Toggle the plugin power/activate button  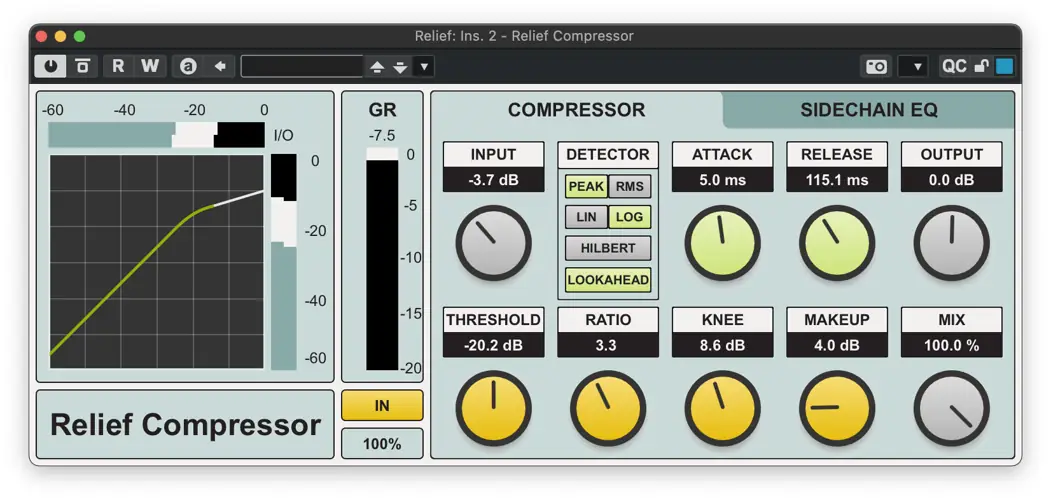[50, 66]
